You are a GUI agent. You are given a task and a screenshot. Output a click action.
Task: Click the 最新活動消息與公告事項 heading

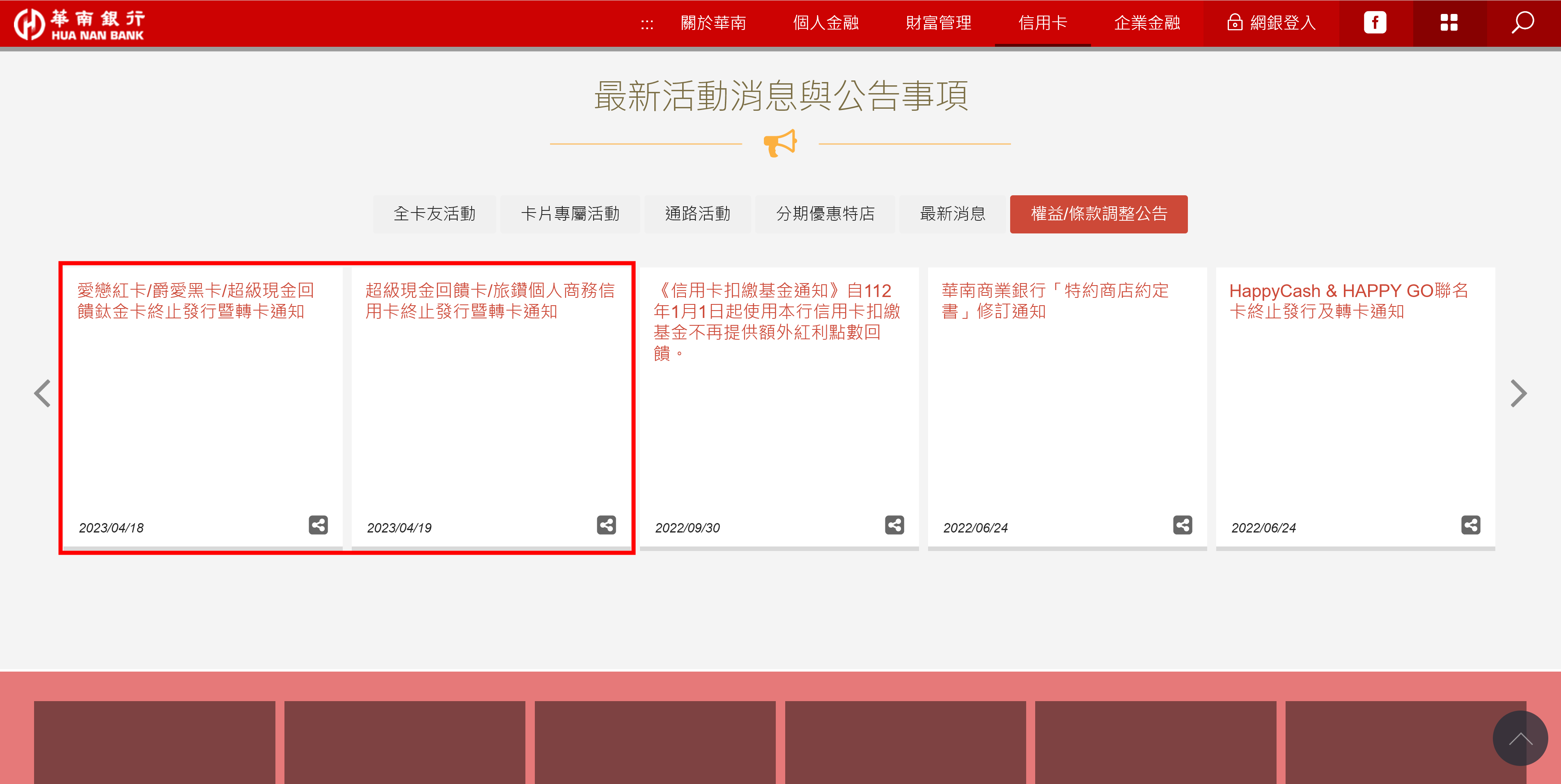click(x=781, y=96)
